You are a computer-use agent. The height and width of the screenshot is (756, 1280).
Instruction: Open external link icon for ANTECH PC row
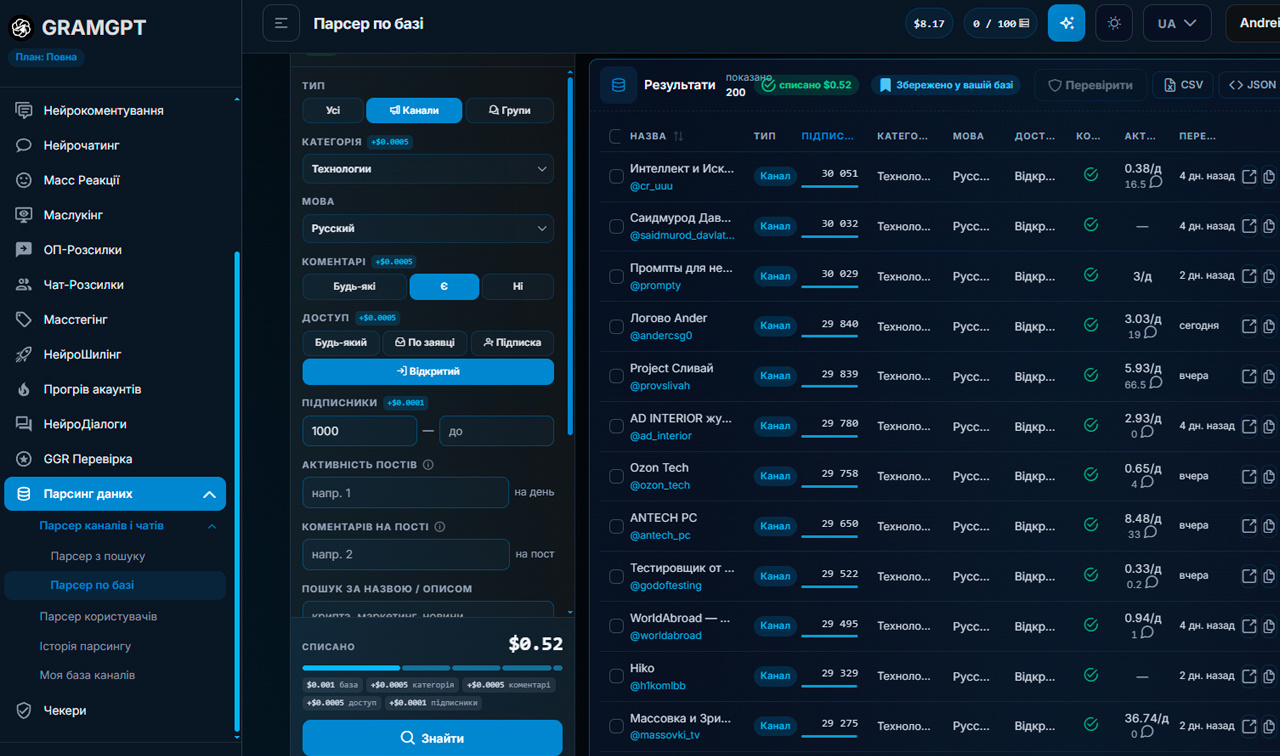[x=1249, y=526]
